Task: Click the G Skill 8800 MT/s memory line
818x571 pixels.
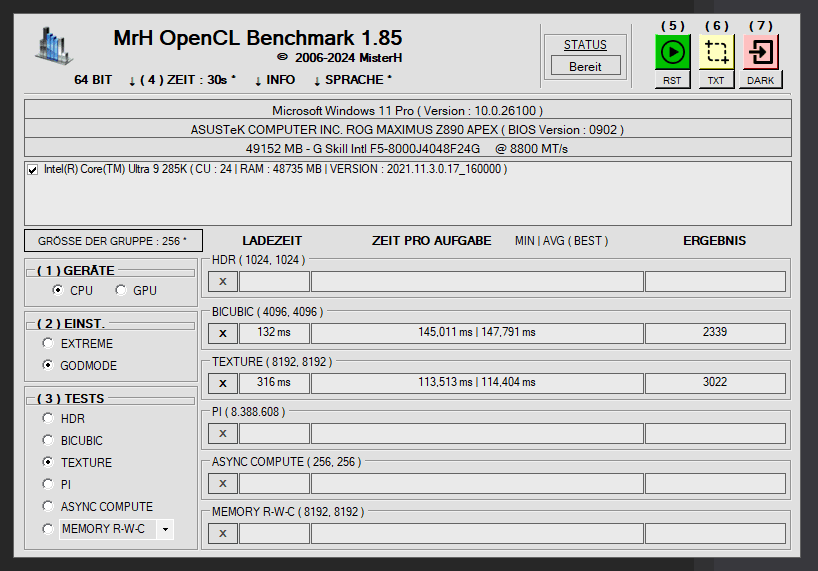Action: (x=407, y=149)
